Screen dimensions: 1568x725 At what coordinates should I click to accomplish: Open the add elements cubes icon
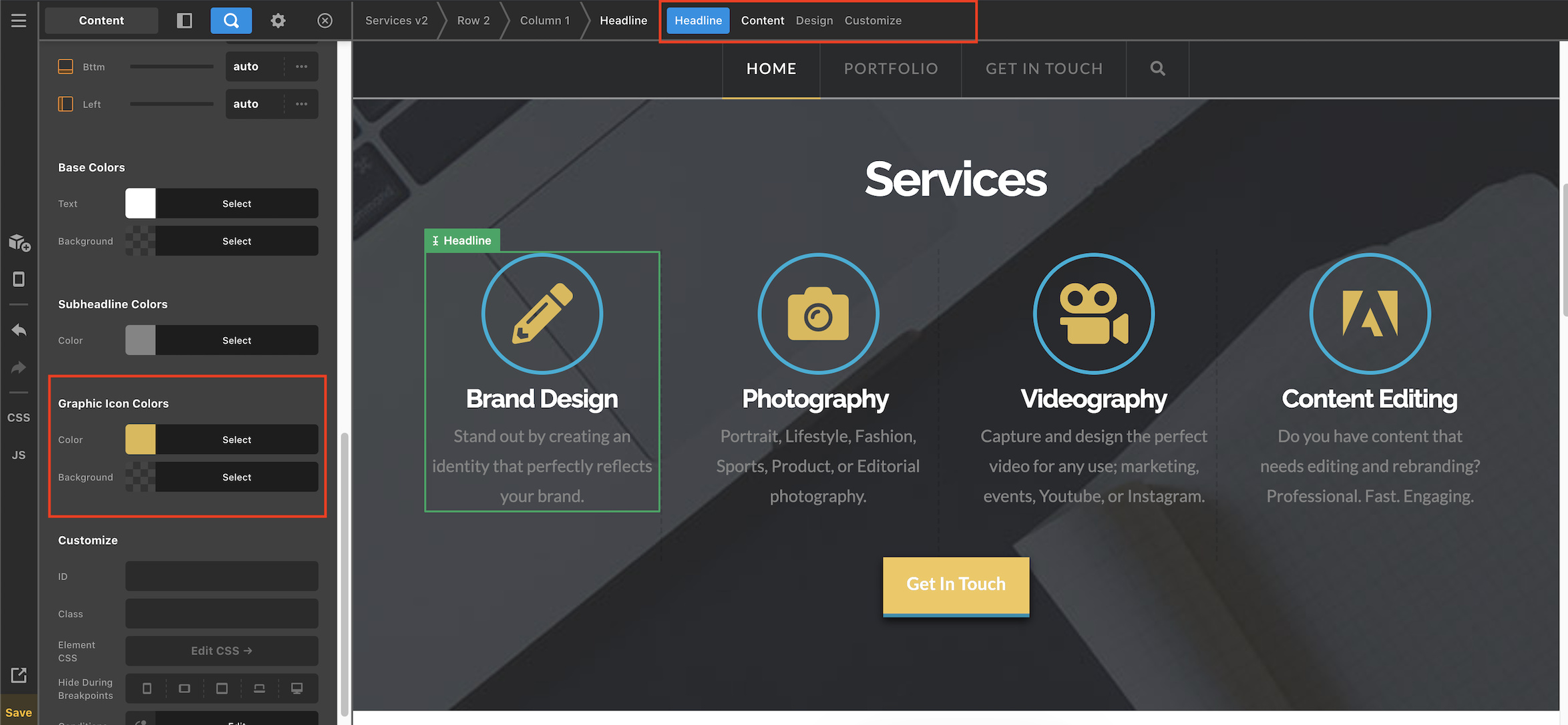pyautogui.click(x=19, y=242)
